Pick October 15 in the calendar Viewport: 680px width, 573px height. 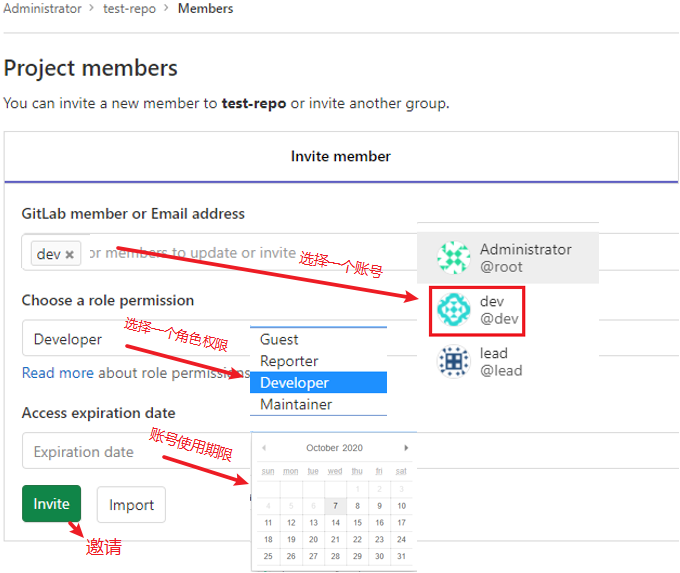[357, 522]
